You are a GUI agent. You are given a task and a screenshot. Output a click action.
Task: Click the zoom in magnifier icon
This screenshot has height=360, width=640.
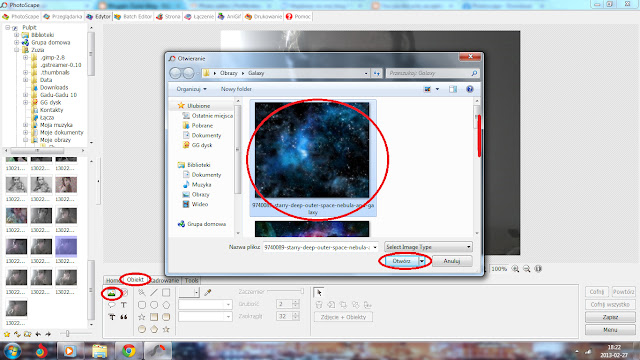tap(516, 269)
